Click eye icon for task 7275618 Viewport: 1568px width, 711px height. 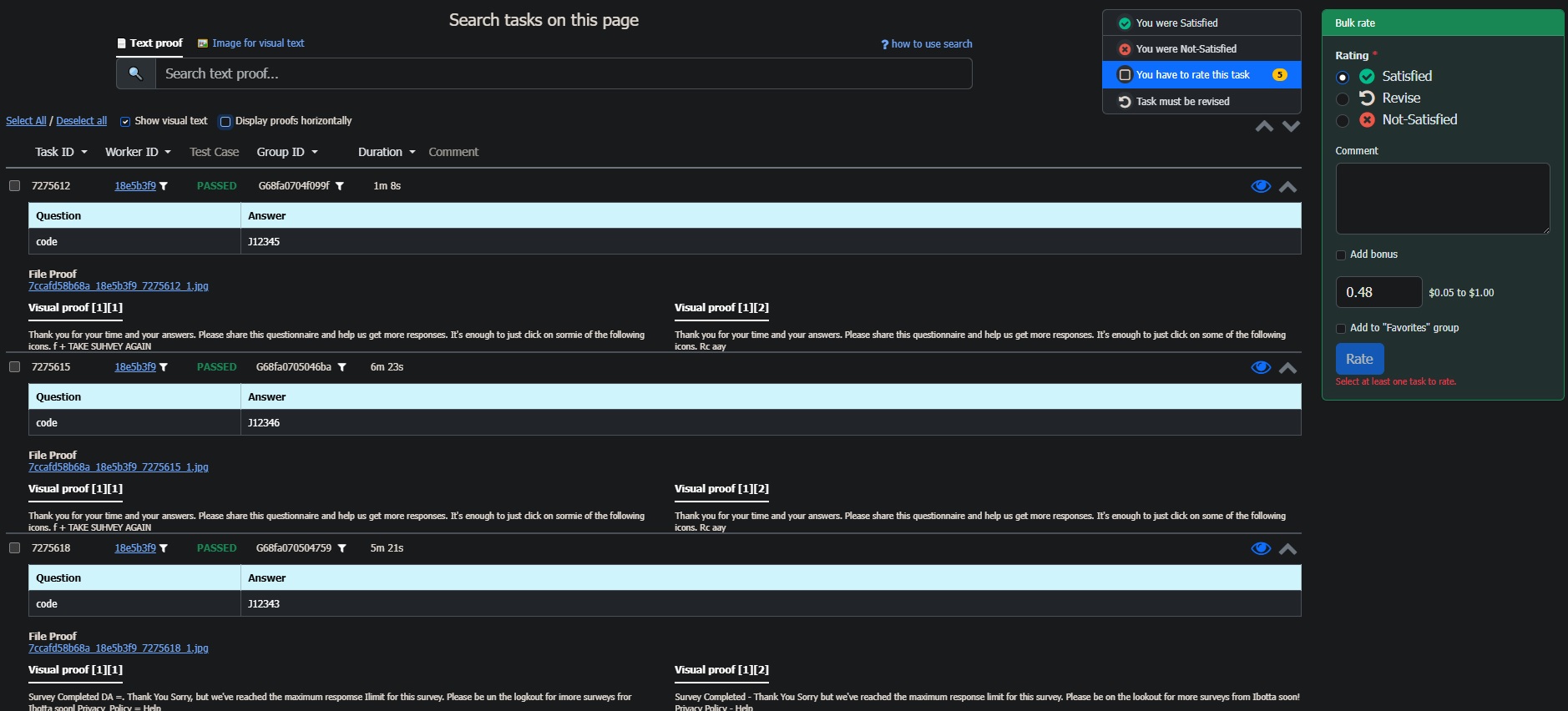1260,548
